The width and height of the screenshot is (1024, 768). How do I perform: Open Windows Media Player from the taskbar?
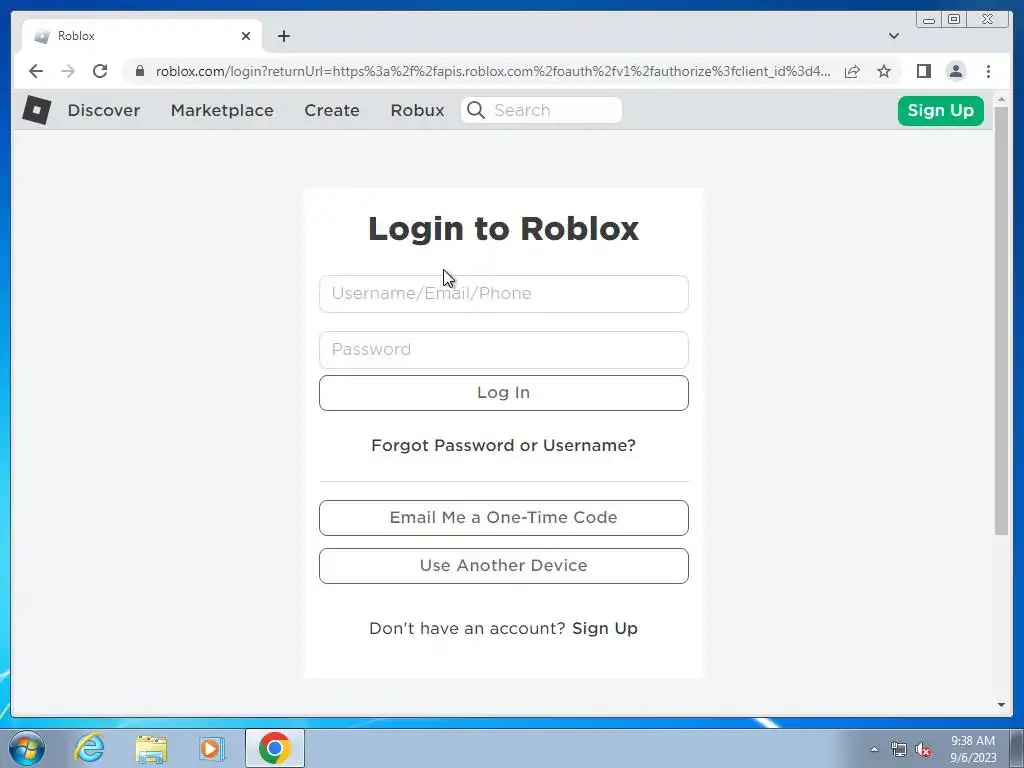[212, 748]
